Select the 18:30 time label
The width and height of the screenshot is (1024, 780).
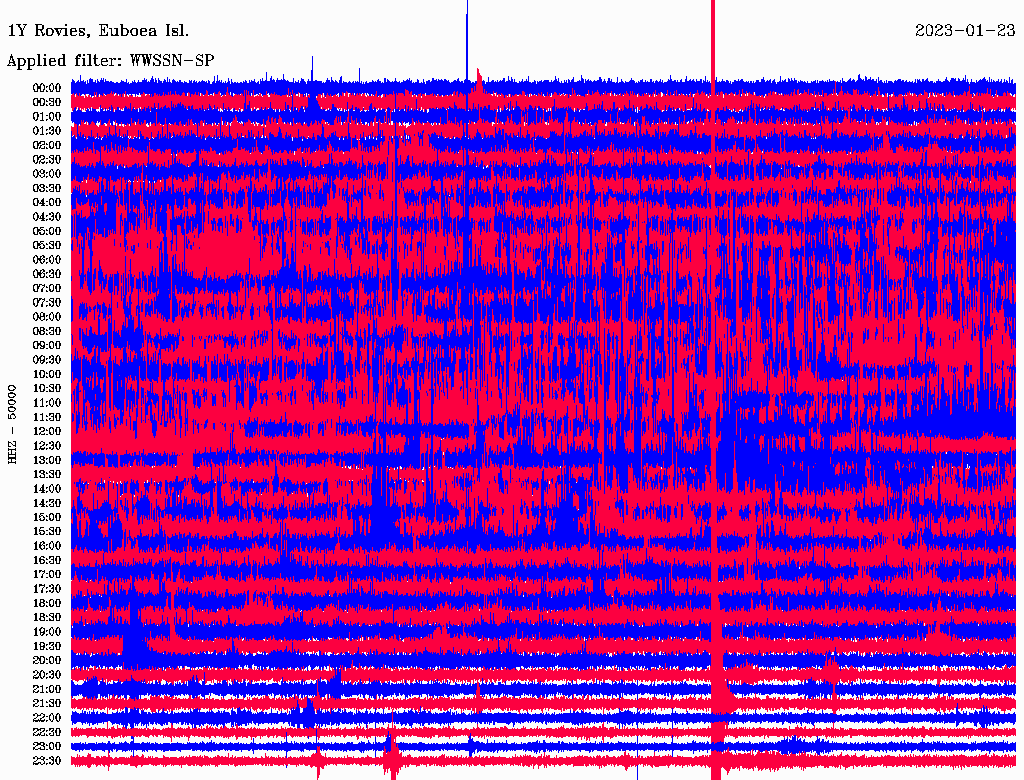point(47,618)
